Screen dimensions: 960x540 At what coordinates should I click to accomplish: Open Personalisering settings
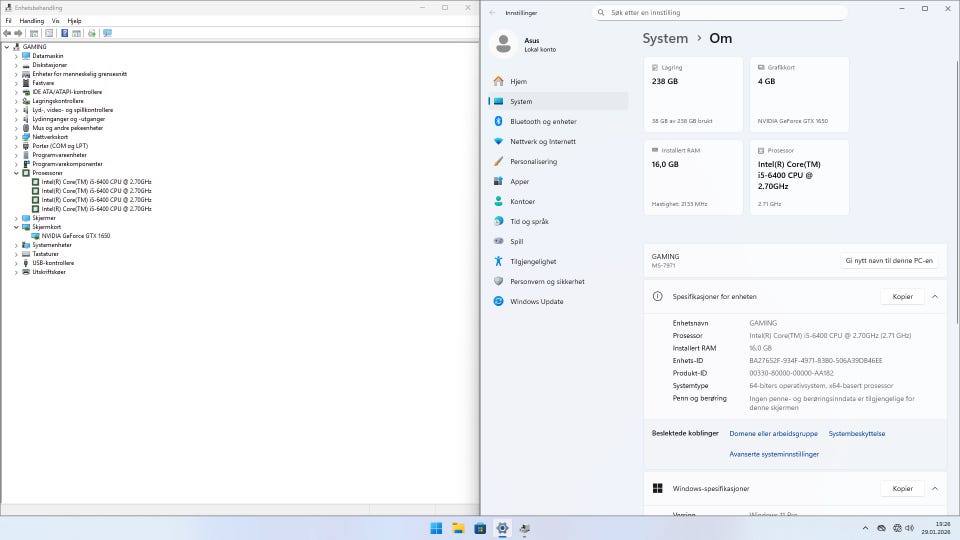pos(558,162)
